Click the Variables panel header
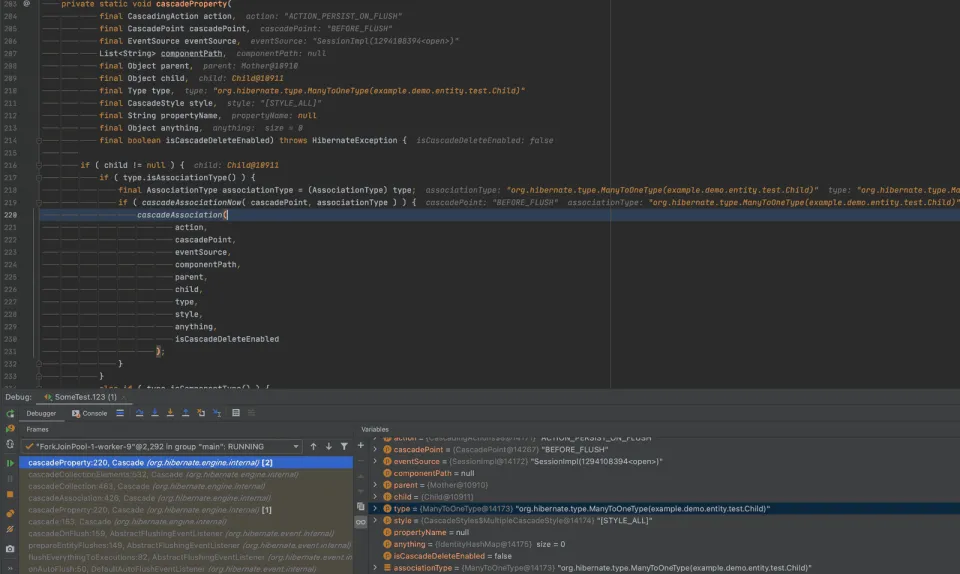The image size is (960, 574). 375,430
